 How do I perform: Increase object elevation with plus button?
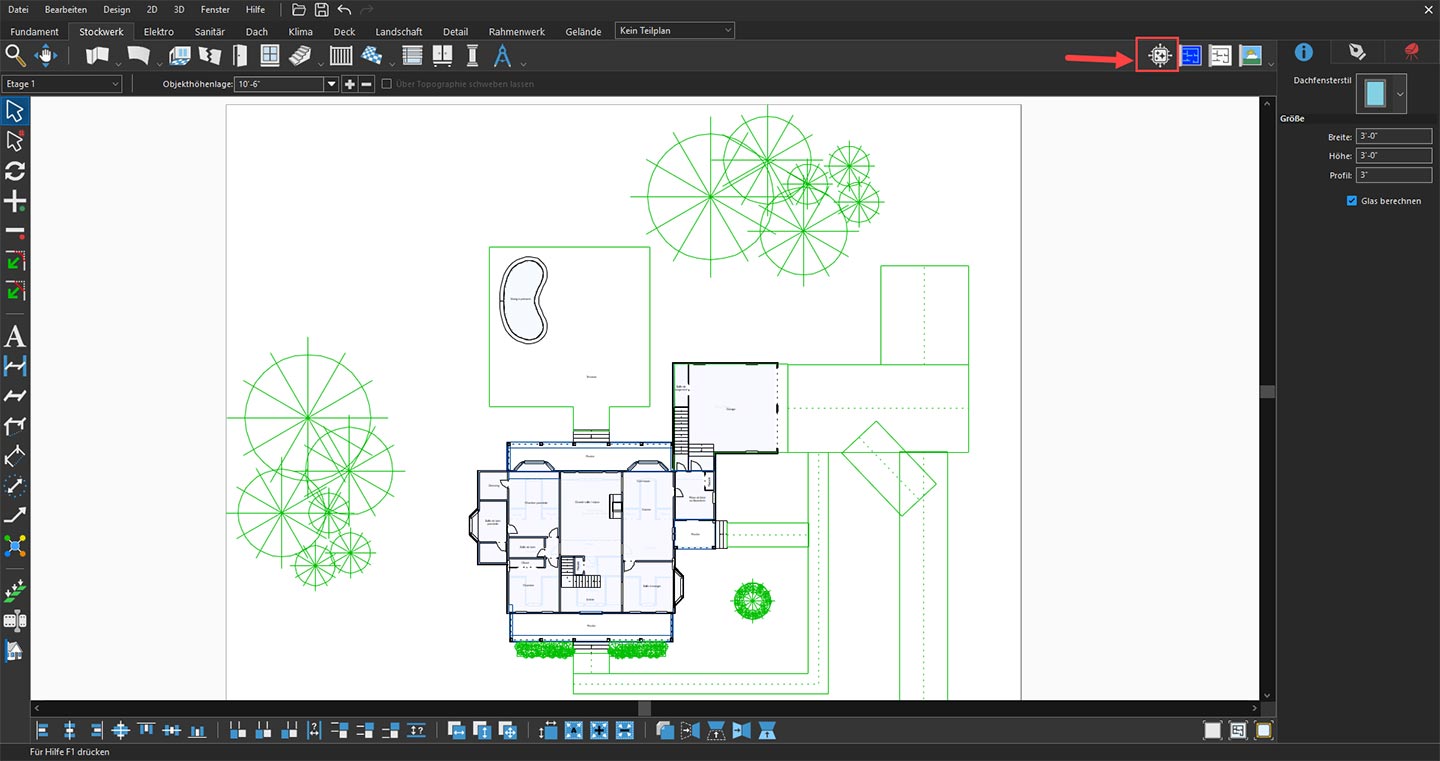pos(349,84)
